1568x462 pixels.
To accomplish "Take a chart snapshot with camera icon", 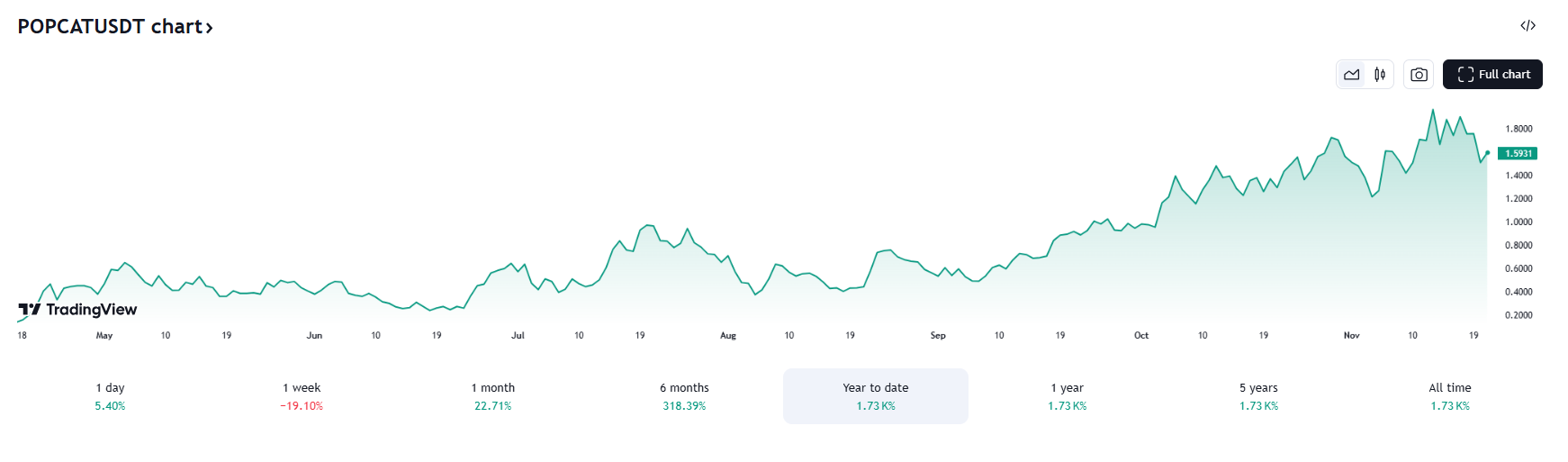I will 1419,75.
